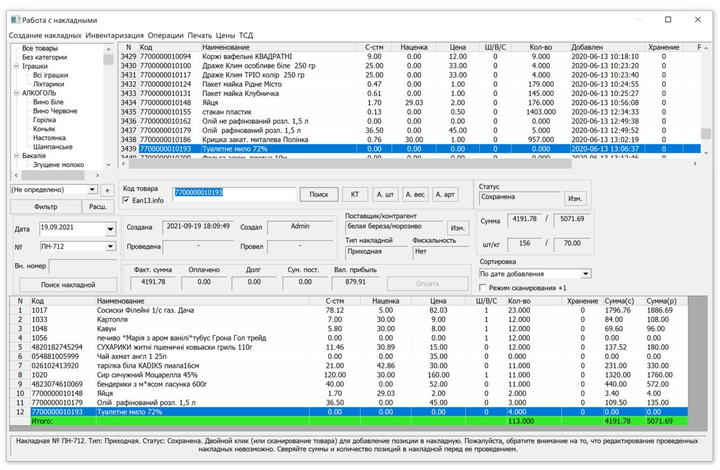Select Настоянка tree item
This screenshot has height=470, width=720.
pyautogui.click(x=49, y=138)
